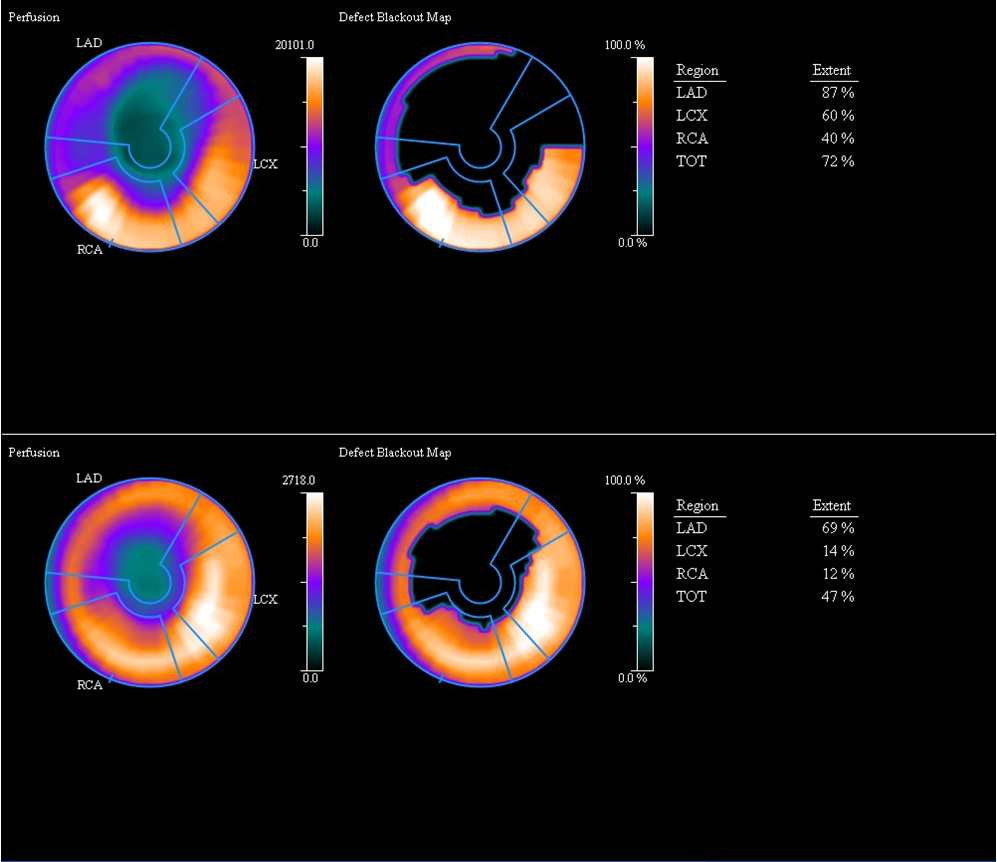Image resolution: width=997 pixels, height=862 pixels.
Task: Click the top Defect Blackout Map title
Action: pyautogui.click(x=395, y=18)
